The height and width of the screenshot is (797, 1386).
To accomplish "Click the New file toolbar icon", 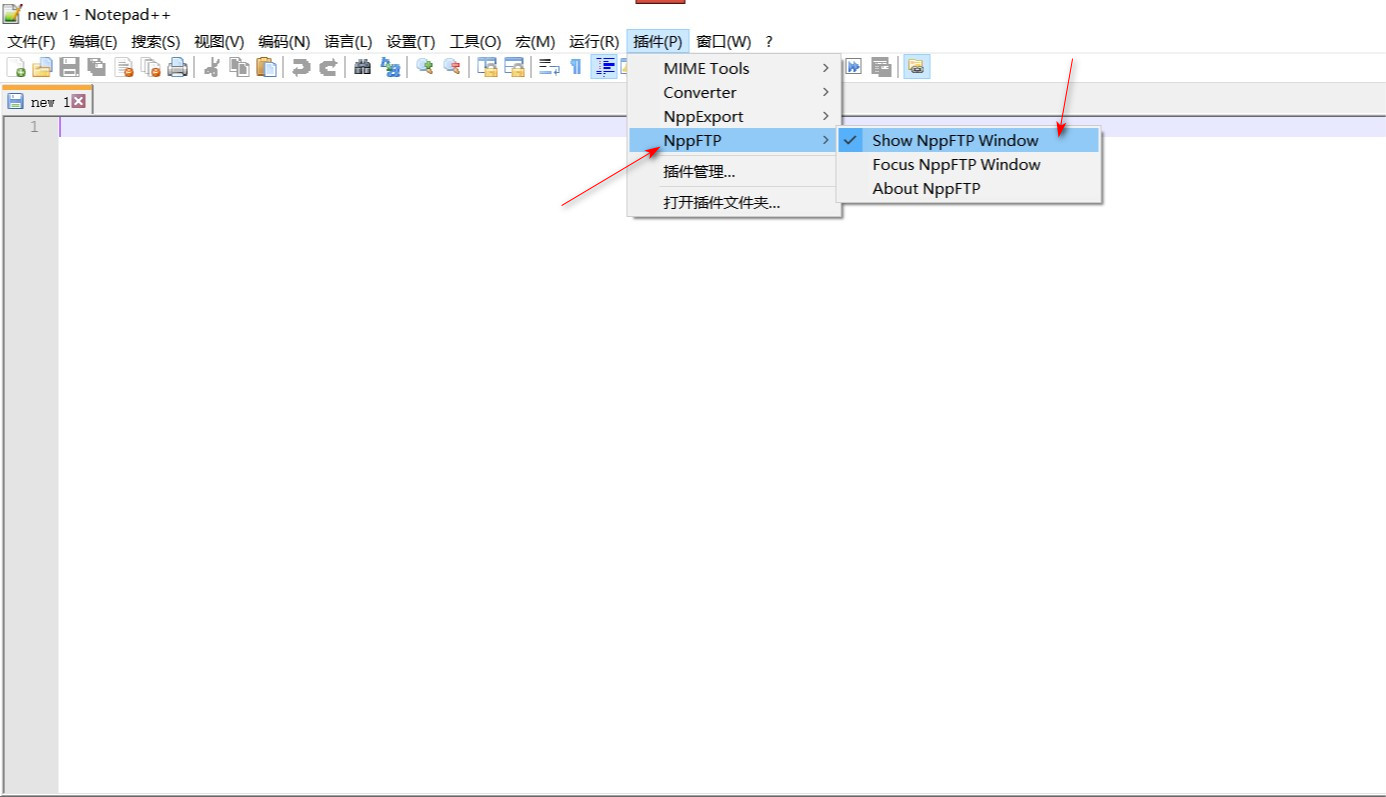I will 17,67.
